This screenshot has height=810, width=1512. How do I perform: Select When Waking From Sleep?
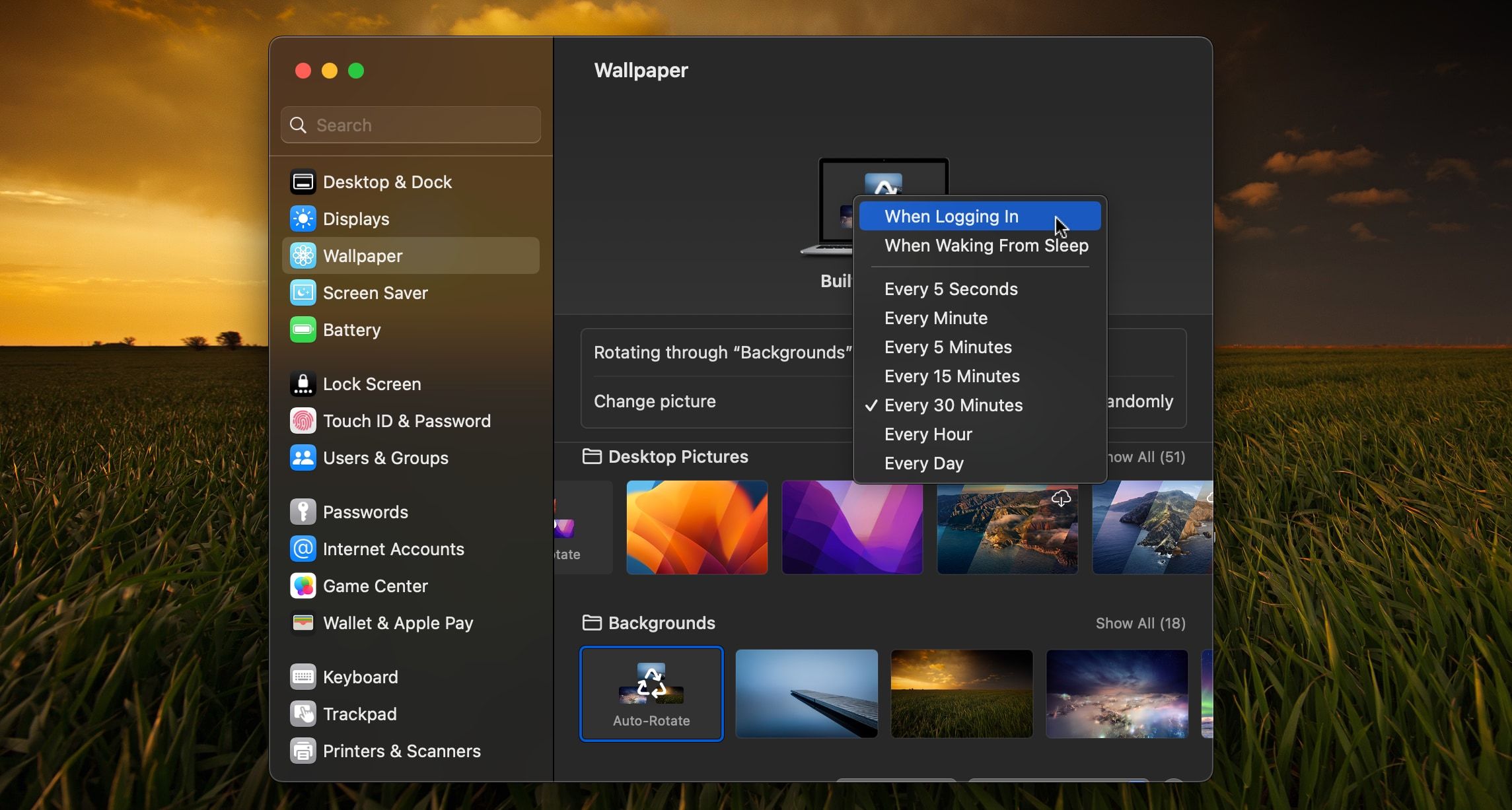click(986, 246)
